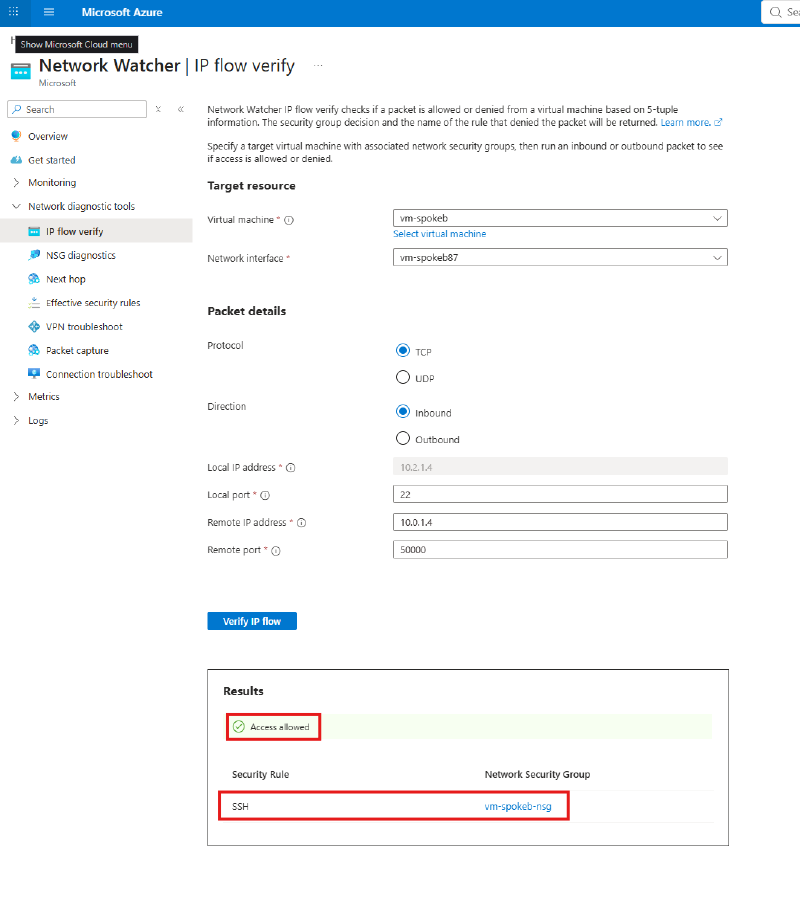
Task: Expand the Metrics section chevron
Action: click(16, 396)
